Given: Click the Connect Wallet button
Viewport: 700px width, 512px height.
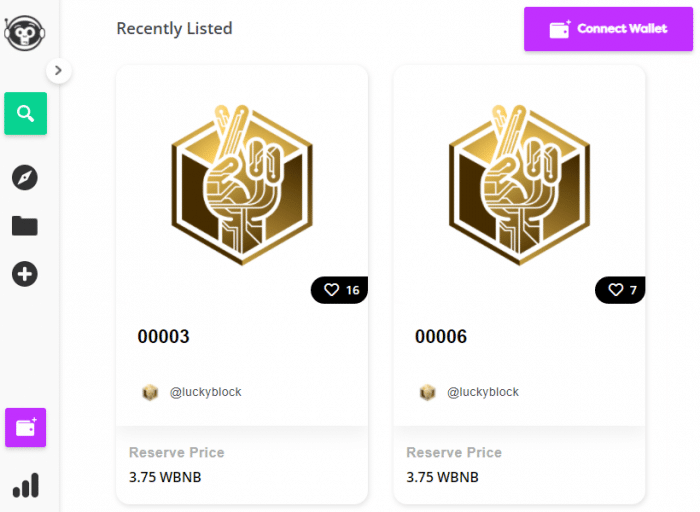Looking at the screenshot, I should click(608, 29).
